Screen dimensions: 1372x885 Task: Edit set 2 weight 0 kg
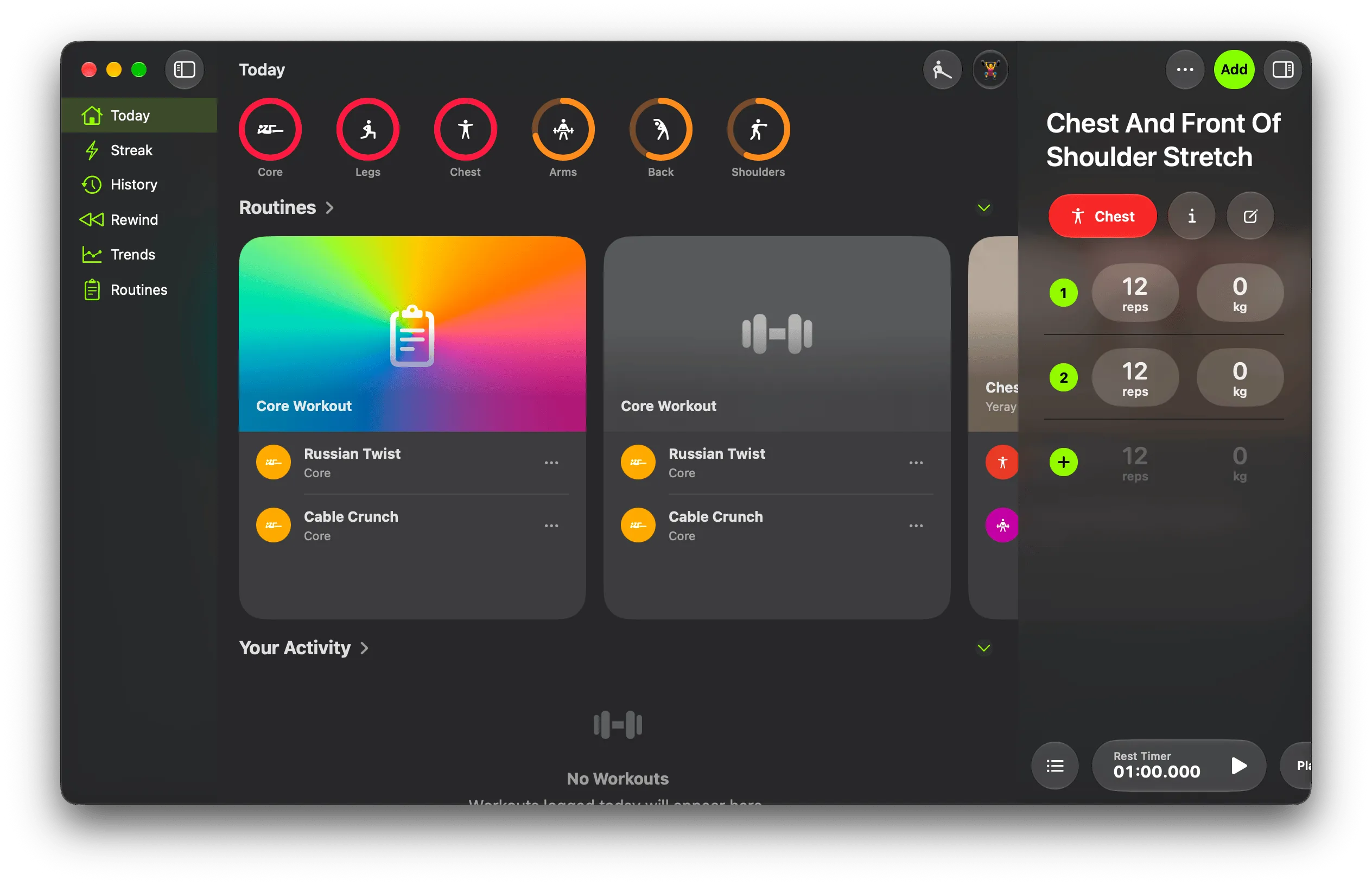(x=1240, y=377)
